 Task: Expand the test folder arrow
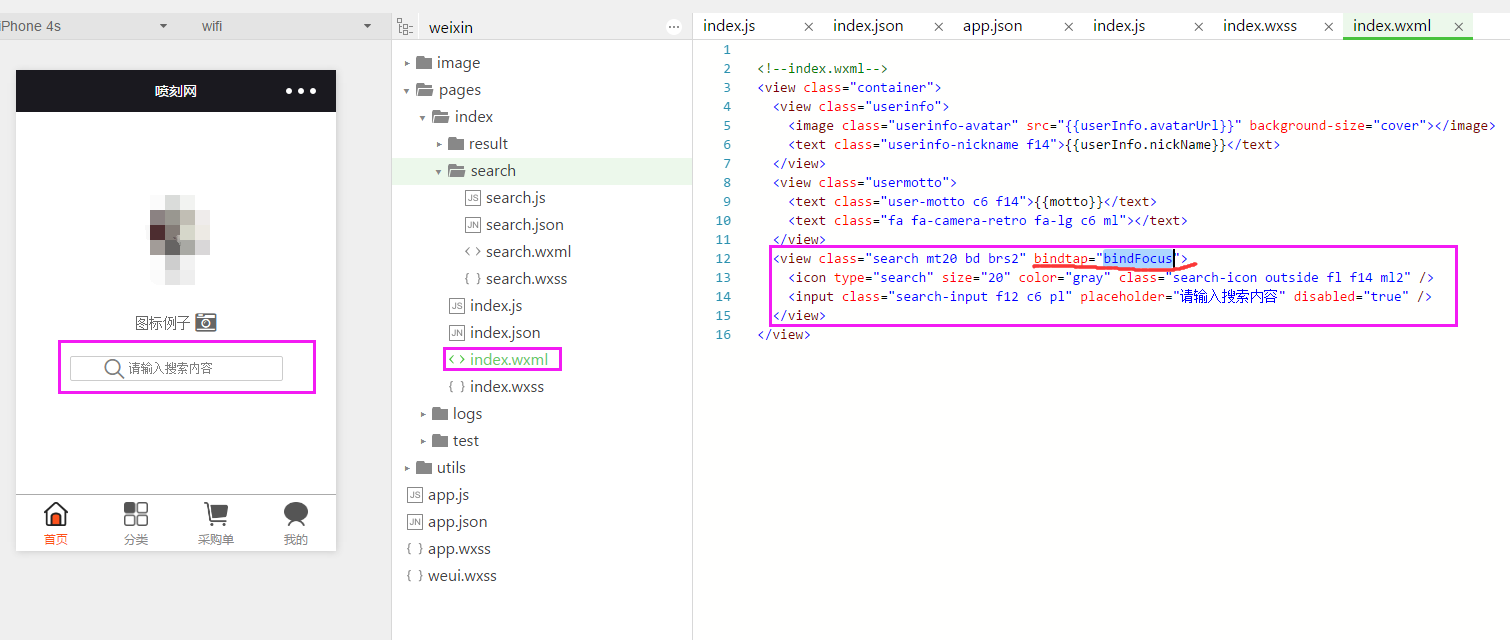423,441
